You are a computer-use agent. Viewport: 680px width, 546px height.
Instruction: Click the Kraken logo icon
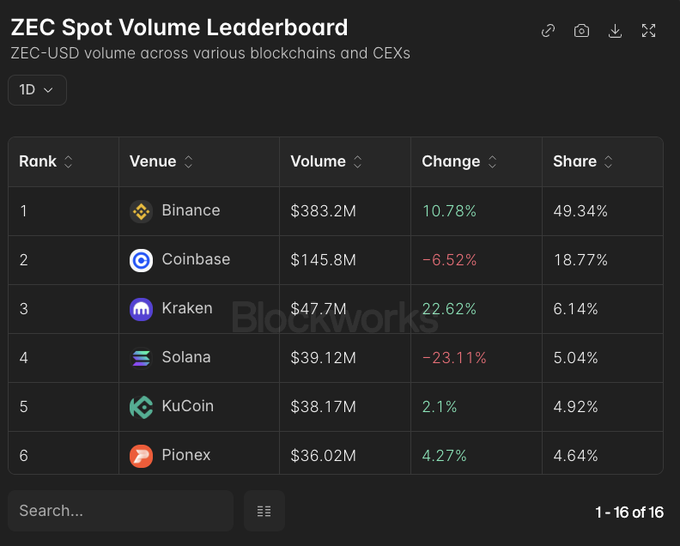tap(141, 309)
